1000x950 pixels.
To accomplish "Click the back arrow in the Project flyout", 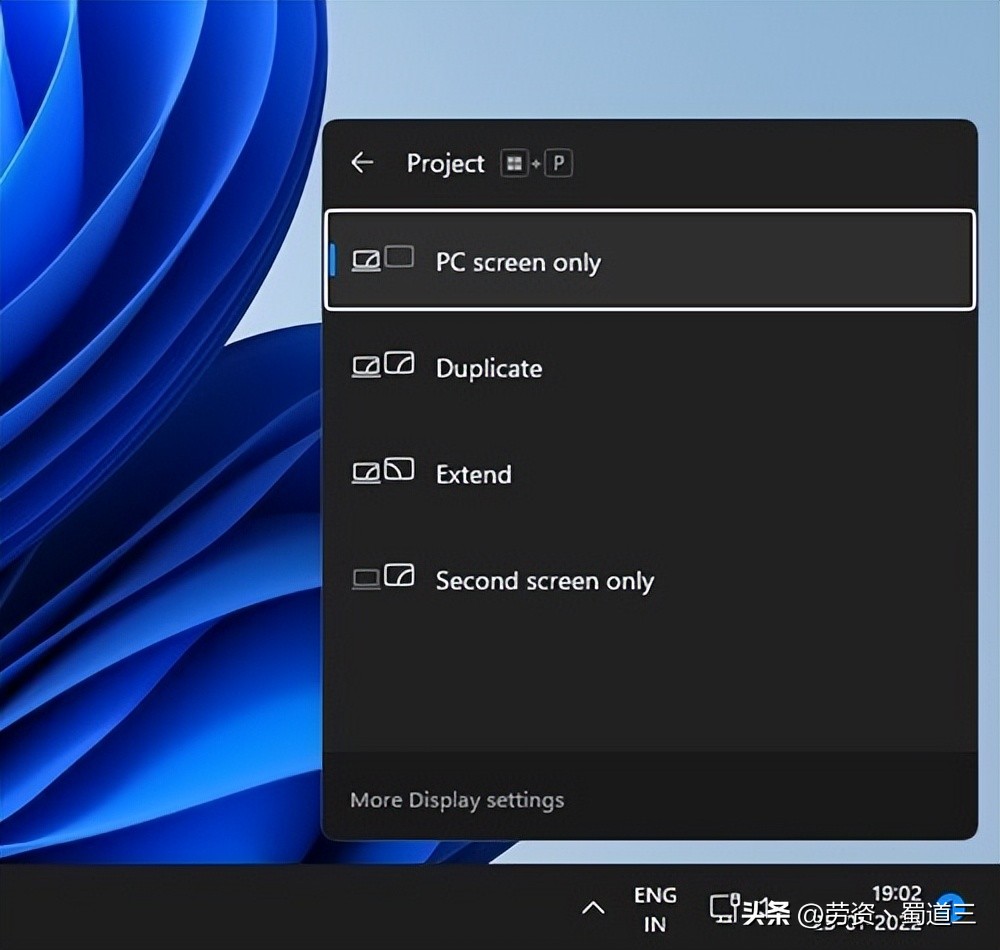I will point(361,162).
